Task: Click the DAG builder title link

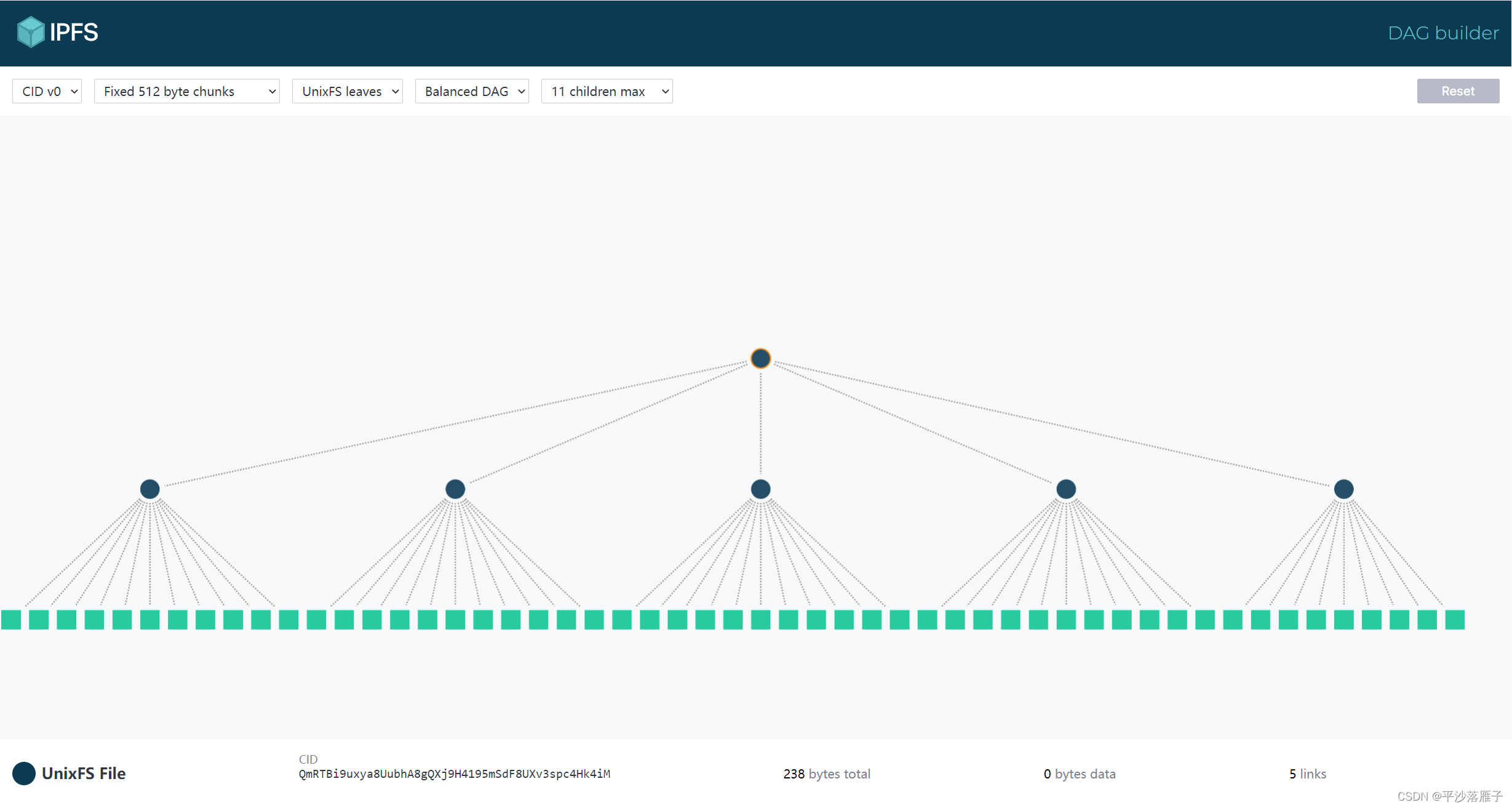Action: pos(1443,33)
